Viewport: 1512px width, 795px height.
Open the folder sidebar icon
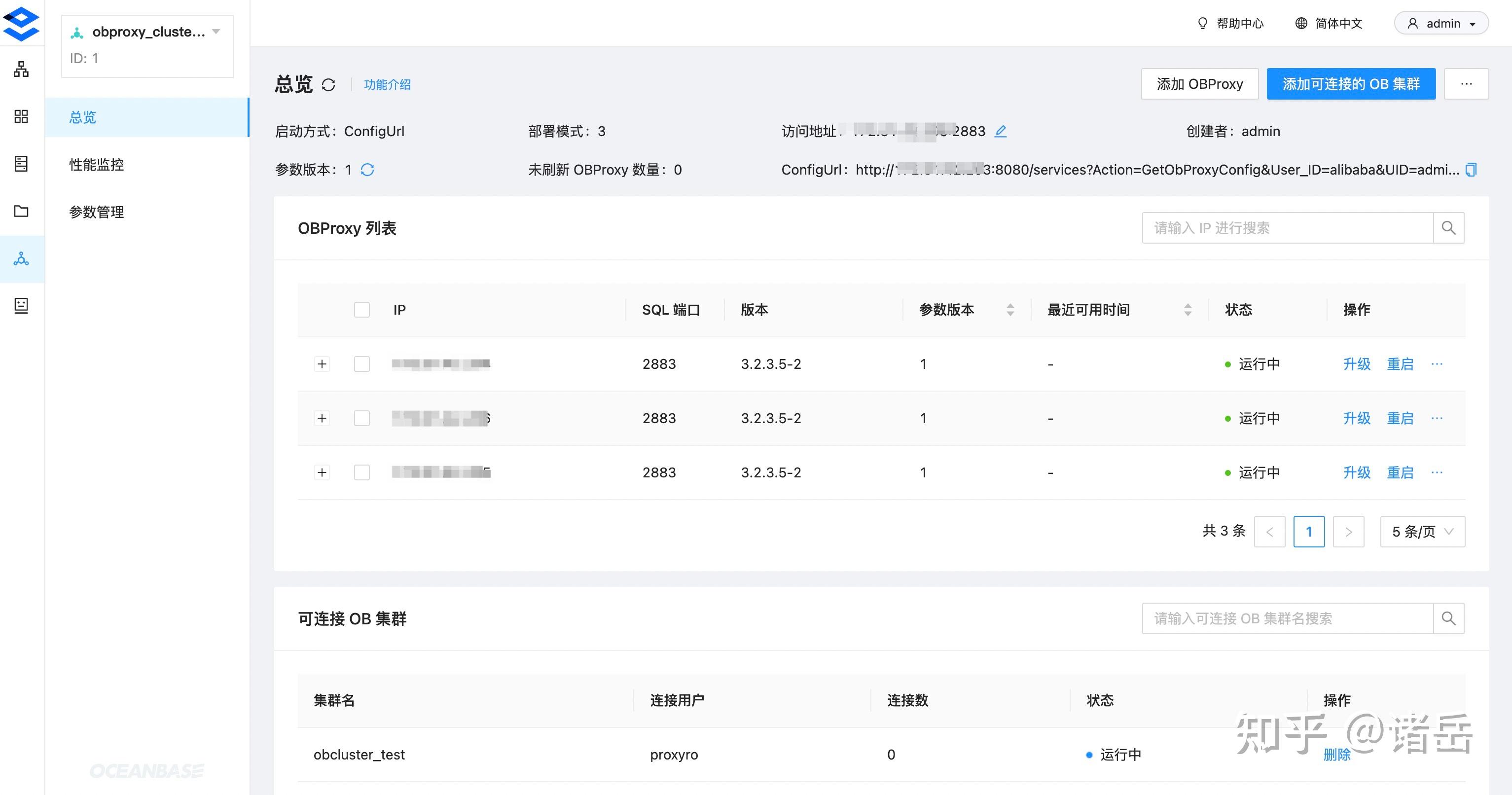tap(21, 211)
